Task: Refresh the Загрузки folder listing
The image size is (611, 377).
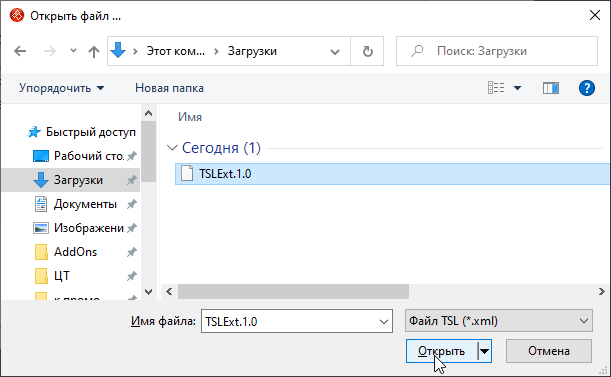Action: (x=367, y=51)
